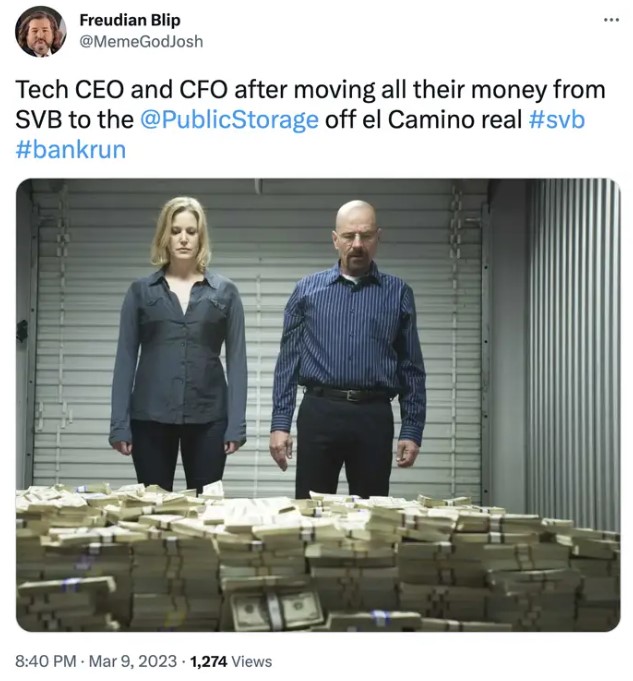
Task: Click Freudian Blip's profile avatar
Action: click(40, 32)
